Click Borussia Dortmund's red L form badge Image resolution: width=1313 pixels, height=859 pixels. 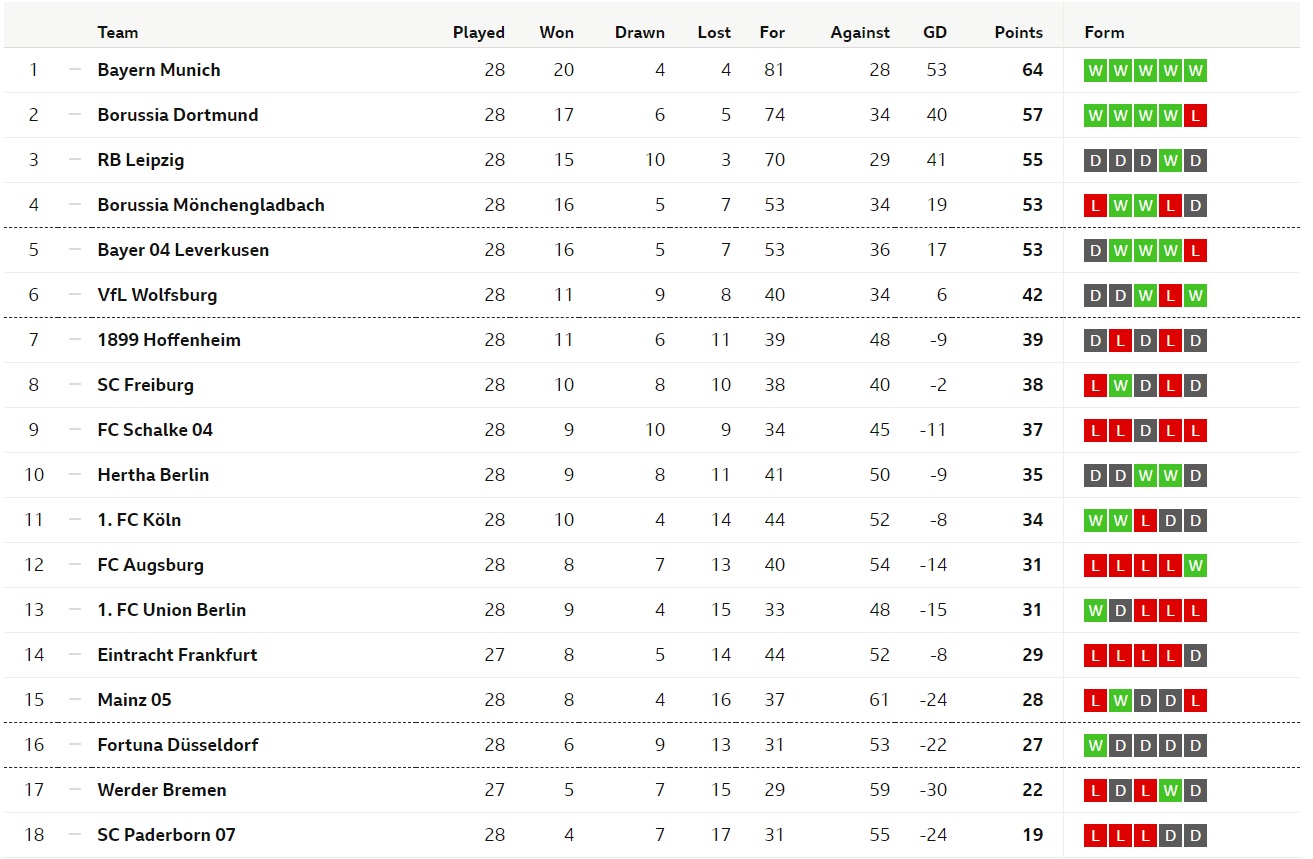[x=1195, y=115]
